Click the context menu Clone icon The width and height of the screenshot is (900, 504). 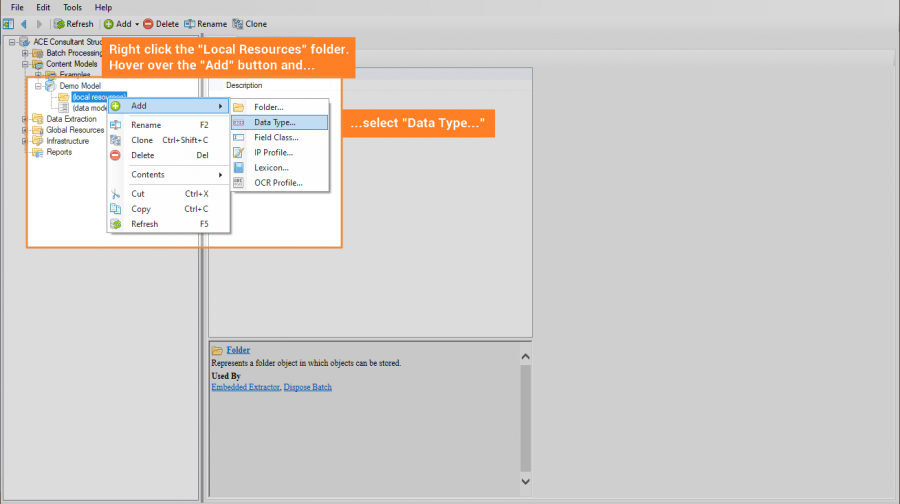coord(115,140)
